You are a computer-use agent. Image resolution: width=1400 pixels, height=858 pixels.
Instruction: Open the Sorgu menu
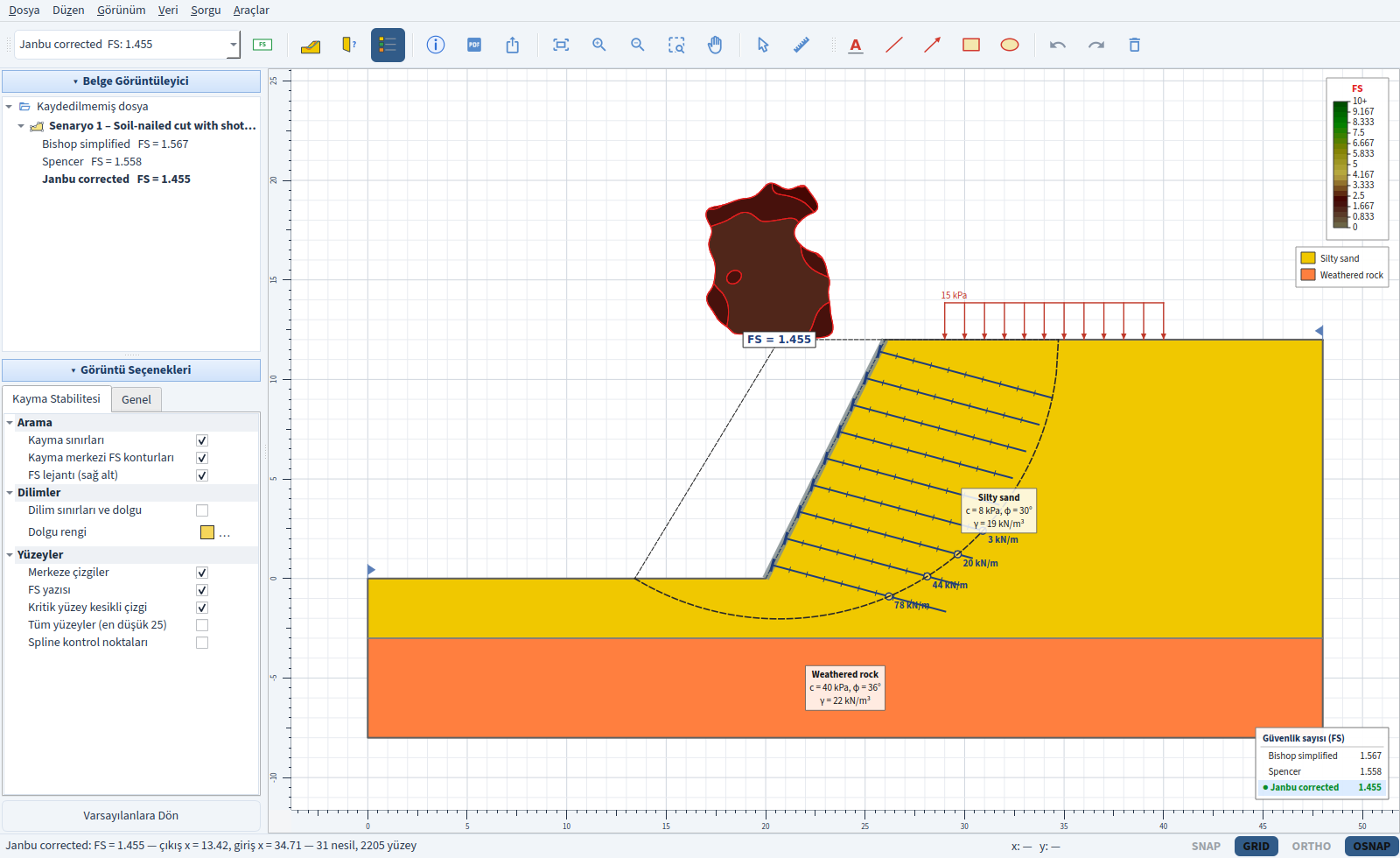click(206, 11)
